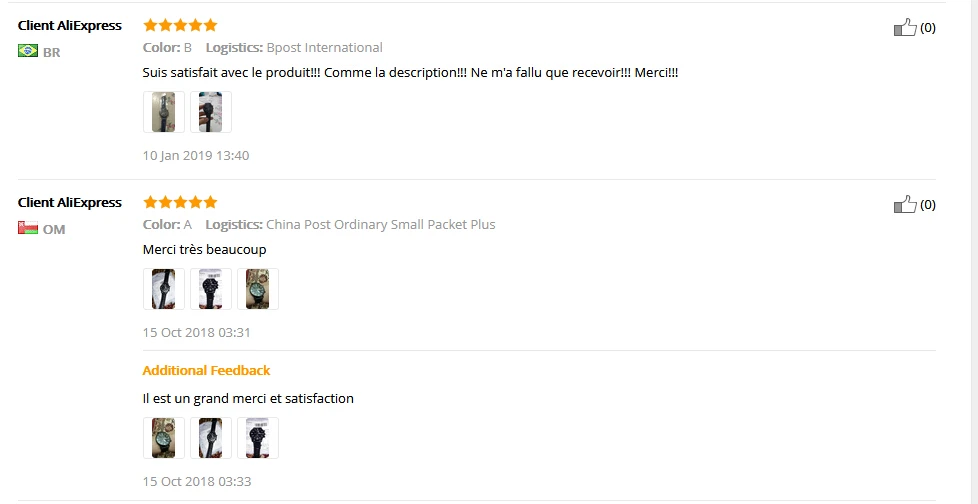Click the Brazil flag icon
The image size is (978, 504).
click(28, 51)
